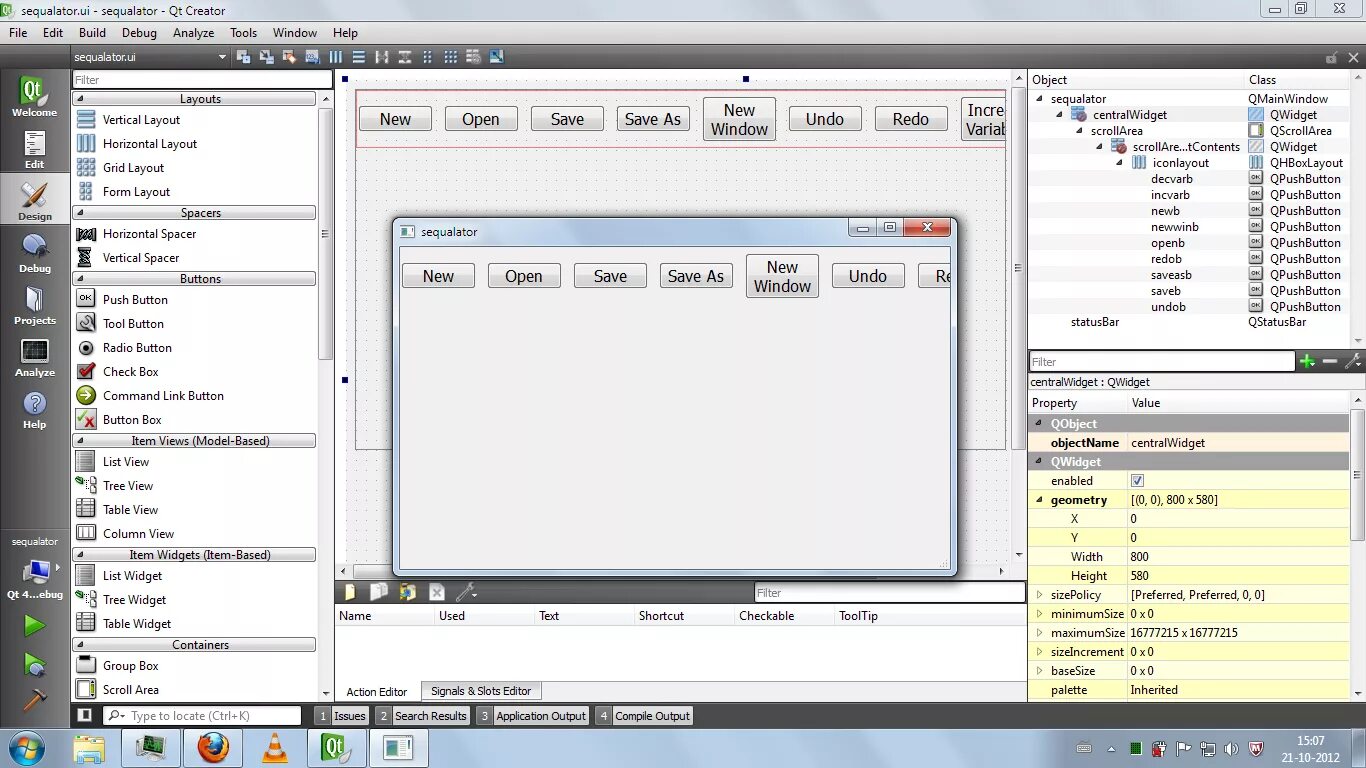Apply Lay Out Horizontally from the toolbar
The height and width of the screenshot is (768, 1366).
click(336, 57)
